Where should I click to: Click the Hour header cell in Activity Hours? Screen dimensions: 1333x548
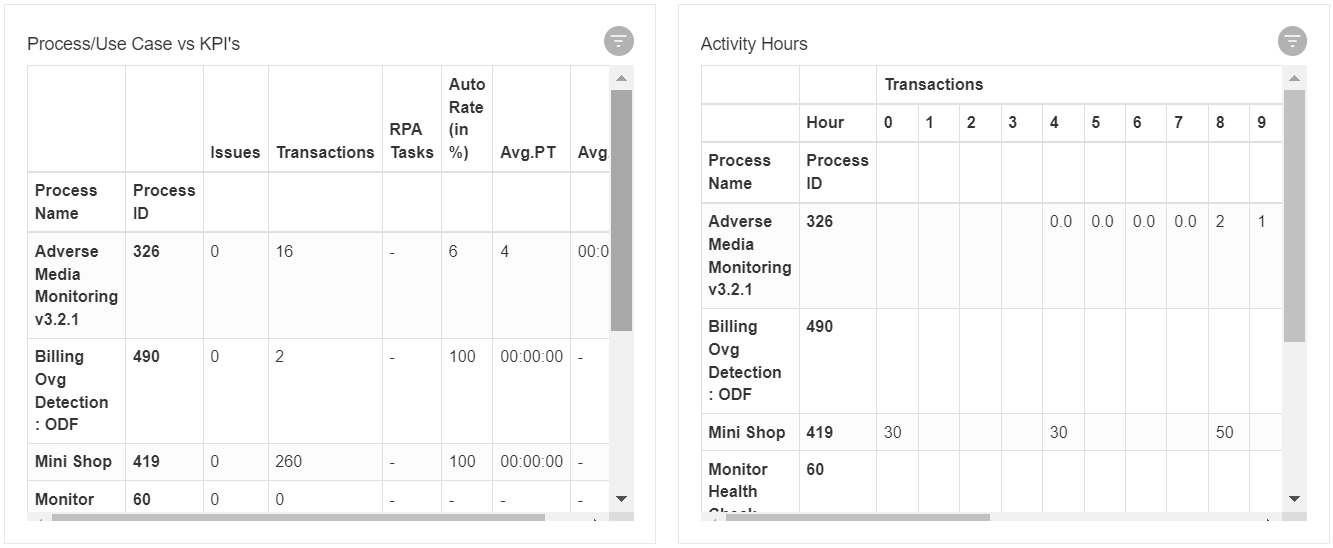(825, 122)
